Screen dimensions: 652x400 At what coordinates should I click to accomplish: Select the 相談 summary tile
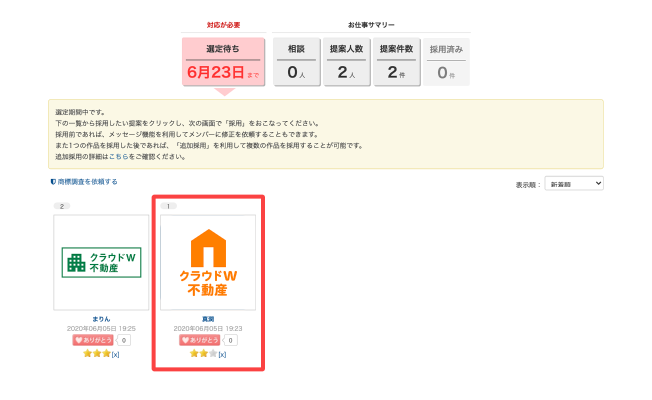pos(295,62)
